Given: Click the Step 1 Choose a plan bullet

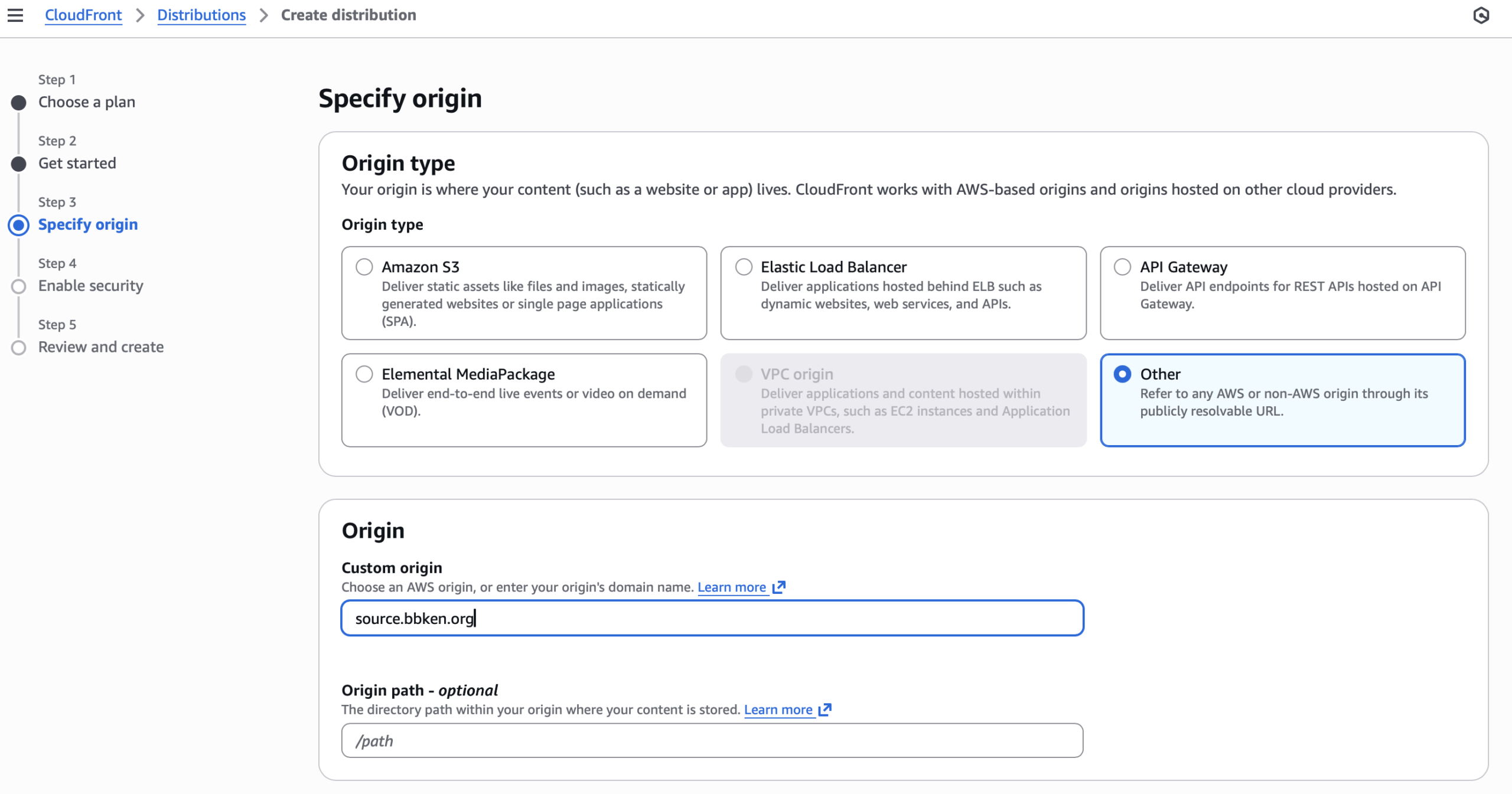Looking at the screenshot, I should pyautogui.click(x=19, y=103).
